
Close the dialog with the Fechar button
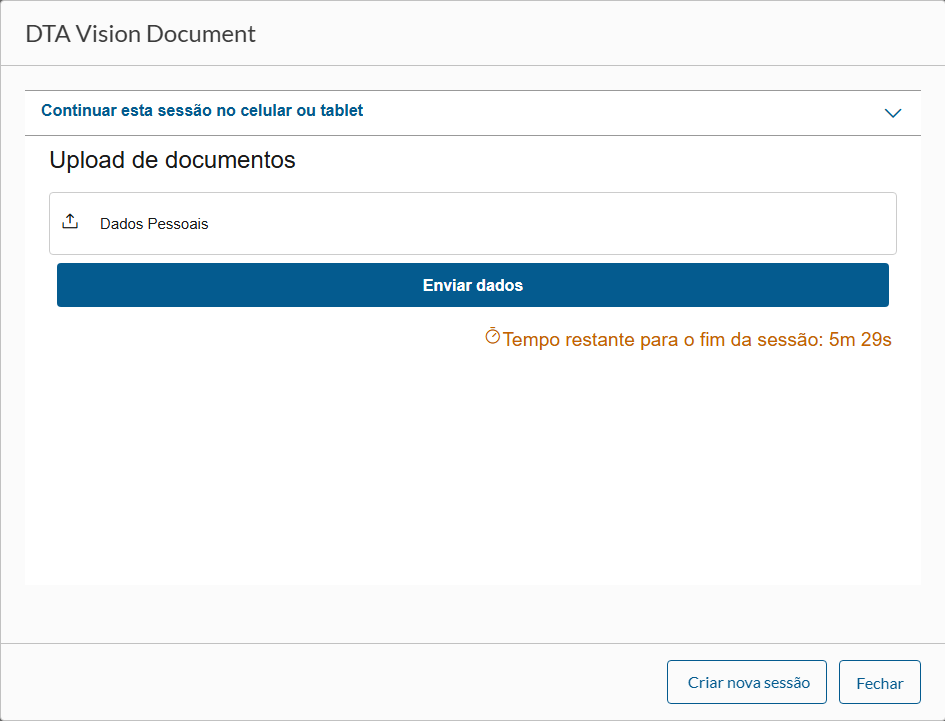tap(880, 683)
